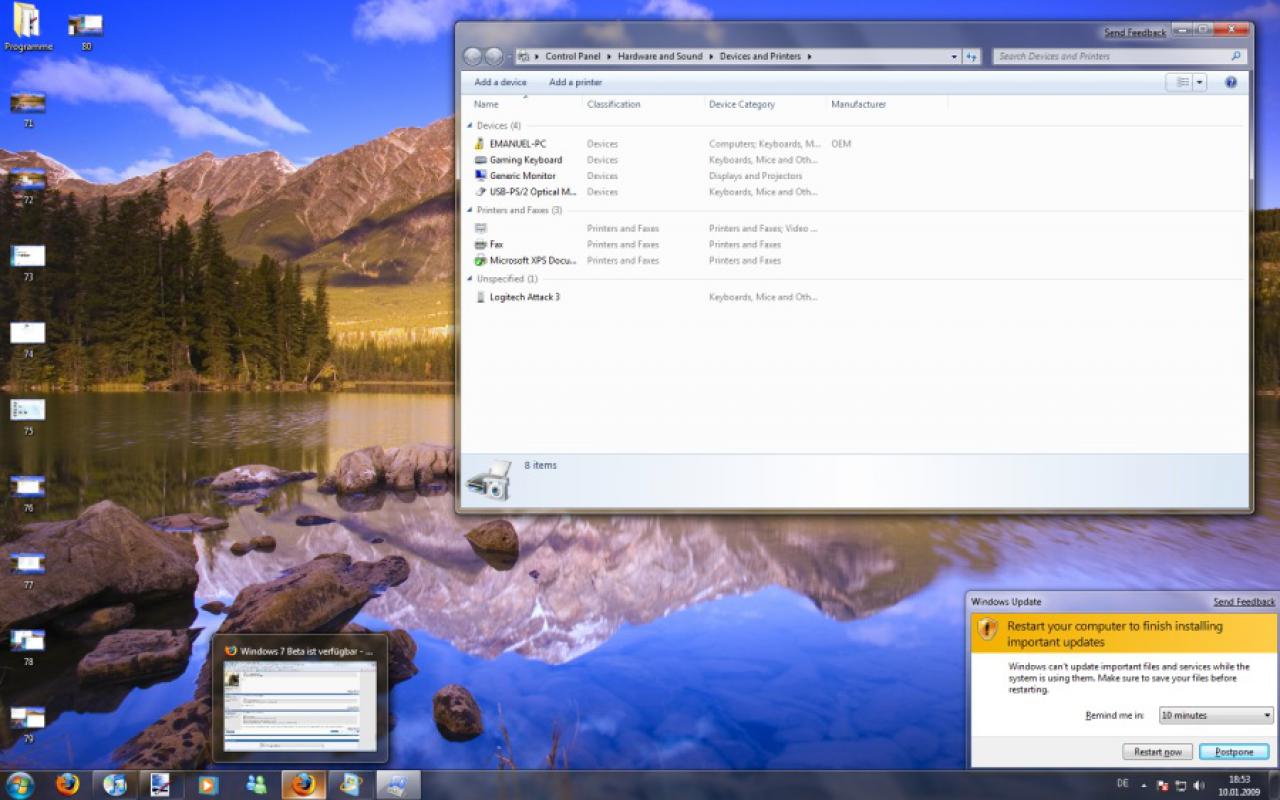
Task: Click Send Feedback in Windows Update dialog
Action: pyautogui.click(x=1244, y=602)
